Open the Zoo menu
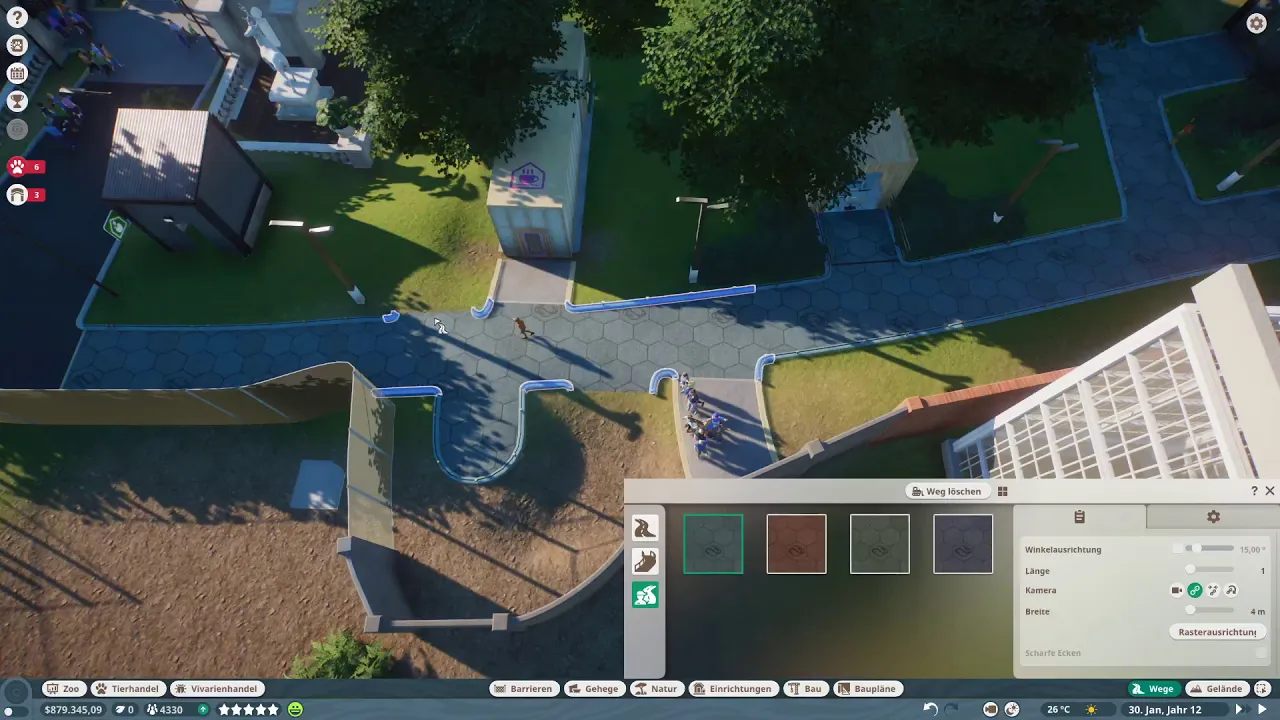Viewport: 1280px width, 720px height. 64,689
